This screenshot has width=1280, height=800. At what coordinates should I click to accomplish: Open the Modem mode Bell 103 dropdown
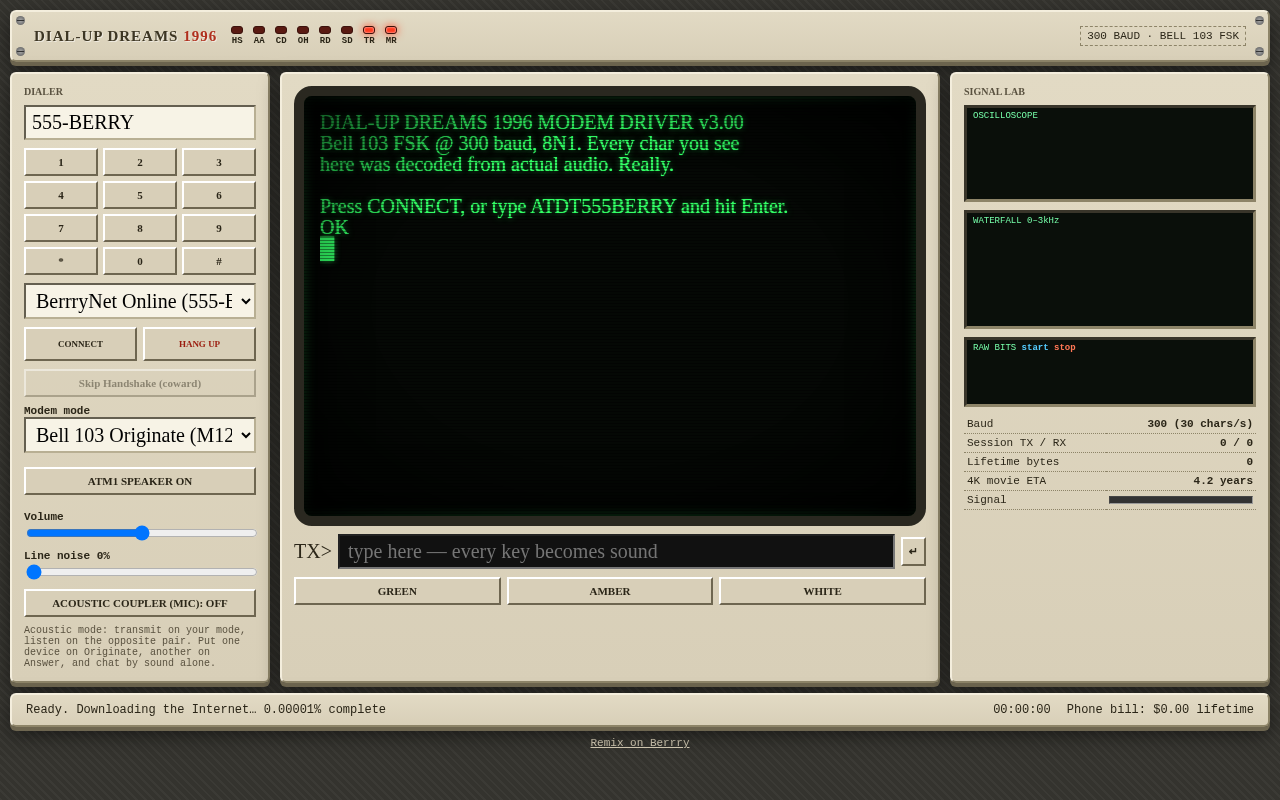[140, 435]
